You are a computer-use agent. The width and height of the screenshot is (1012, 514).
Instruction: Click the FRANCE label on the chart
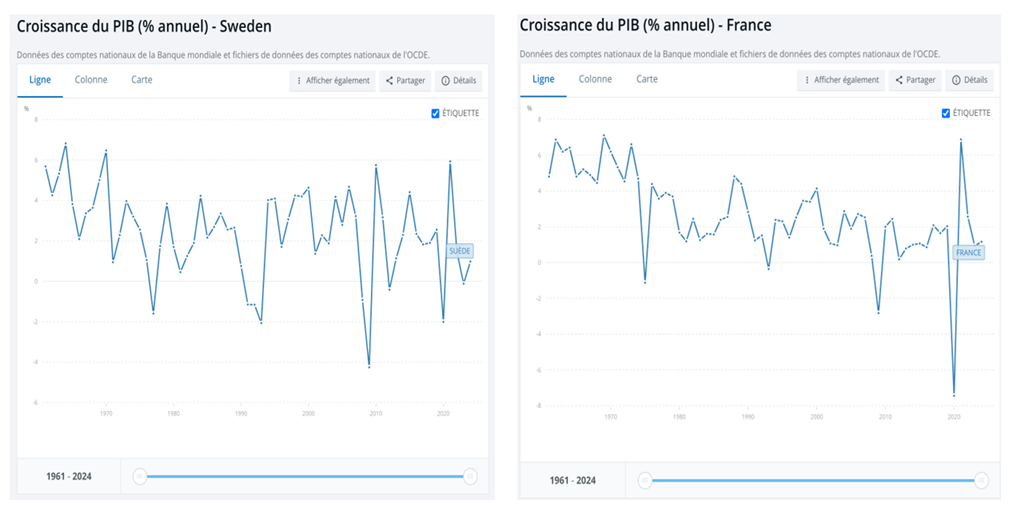[x=969, y=253]
